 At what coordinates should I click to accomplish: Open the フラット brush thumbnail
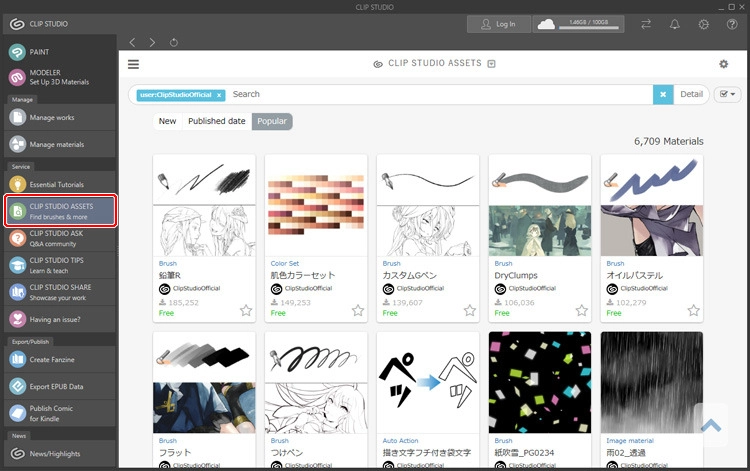coord(204,383)
